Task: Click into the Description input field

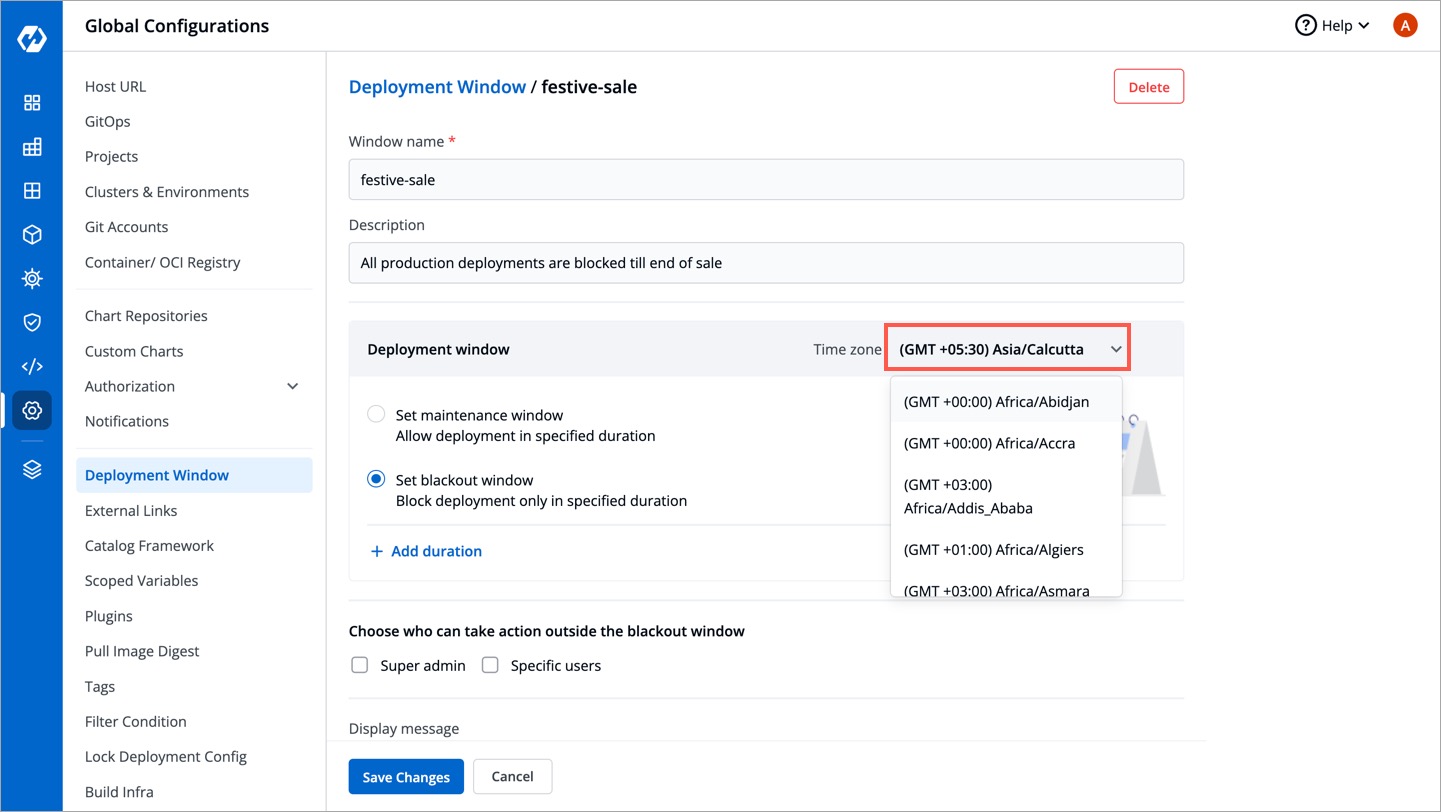Action: [x=766, y=263]
